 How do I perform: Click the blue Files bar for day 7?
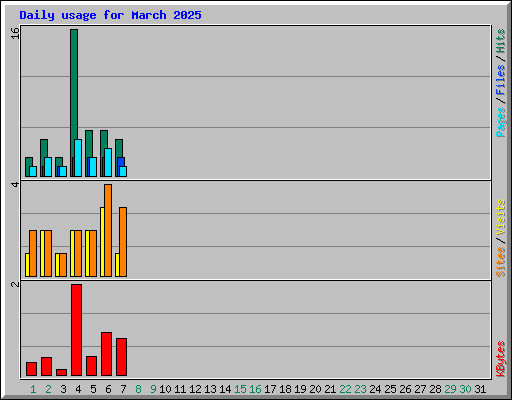pyautogui.click(x=121, y=162)
